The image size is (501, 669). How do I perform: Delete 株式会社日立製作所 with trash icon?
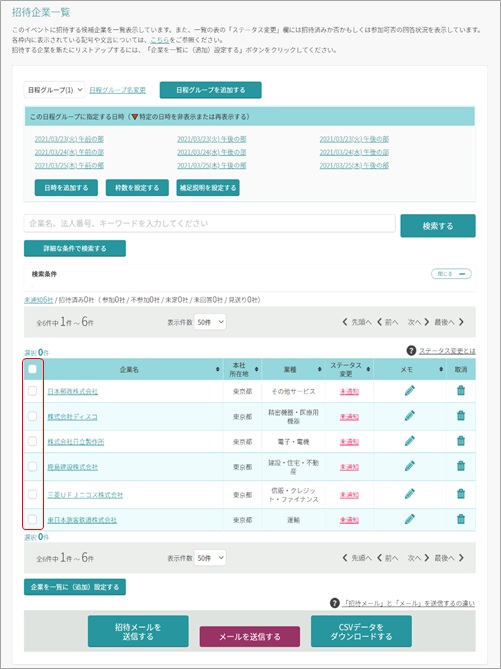pyautogui.click(x=461, y=441)
